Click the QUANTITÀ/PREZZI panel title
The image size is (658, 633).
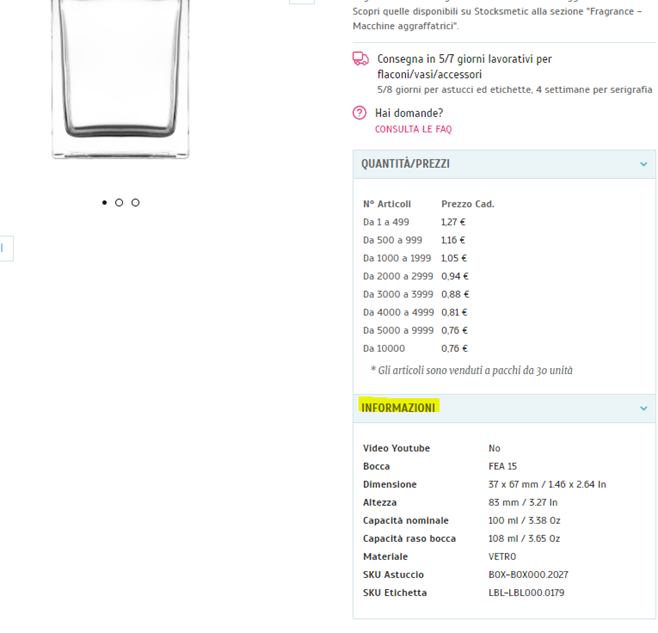tap(405, 164)
